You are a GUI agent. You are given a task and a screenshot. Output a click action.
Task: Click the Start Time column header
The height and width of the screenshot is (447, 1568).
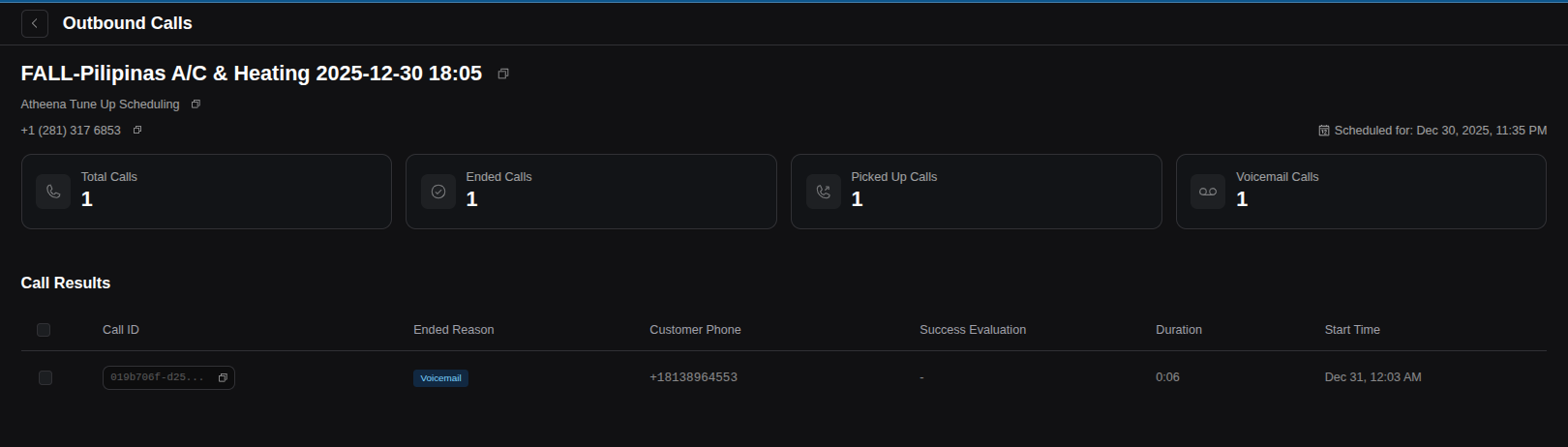[1351, 330]
